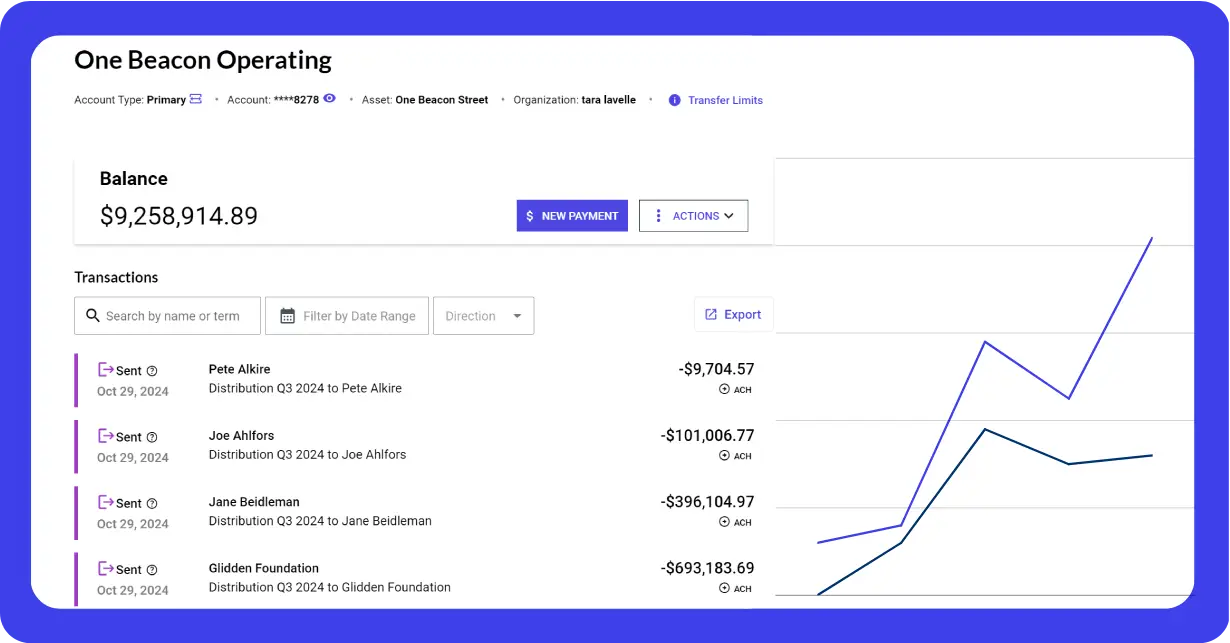The width and height of the screenshot is (1230, 643).
Task: Select the Transactions section header
Action: [x=116, y=277]
